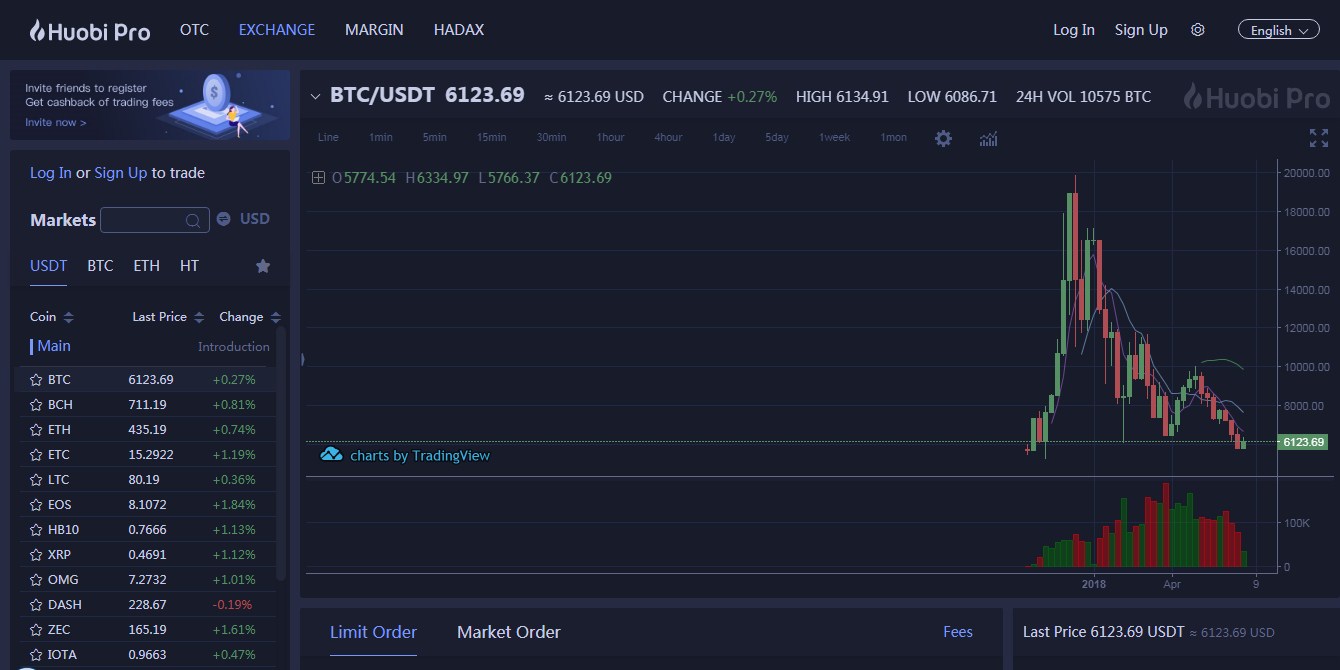Screen dimensions: 1340x670
Task: Open the MARGIN menu item
Action: click(x=374, y=30)
